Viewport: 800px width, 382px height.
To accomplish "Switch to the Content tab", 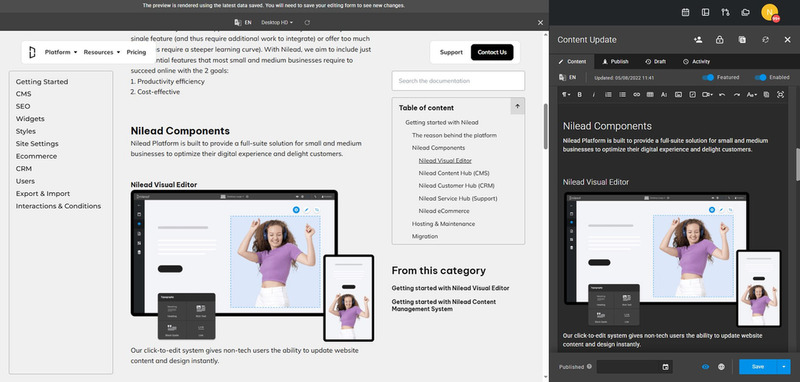I will [572, 62].
